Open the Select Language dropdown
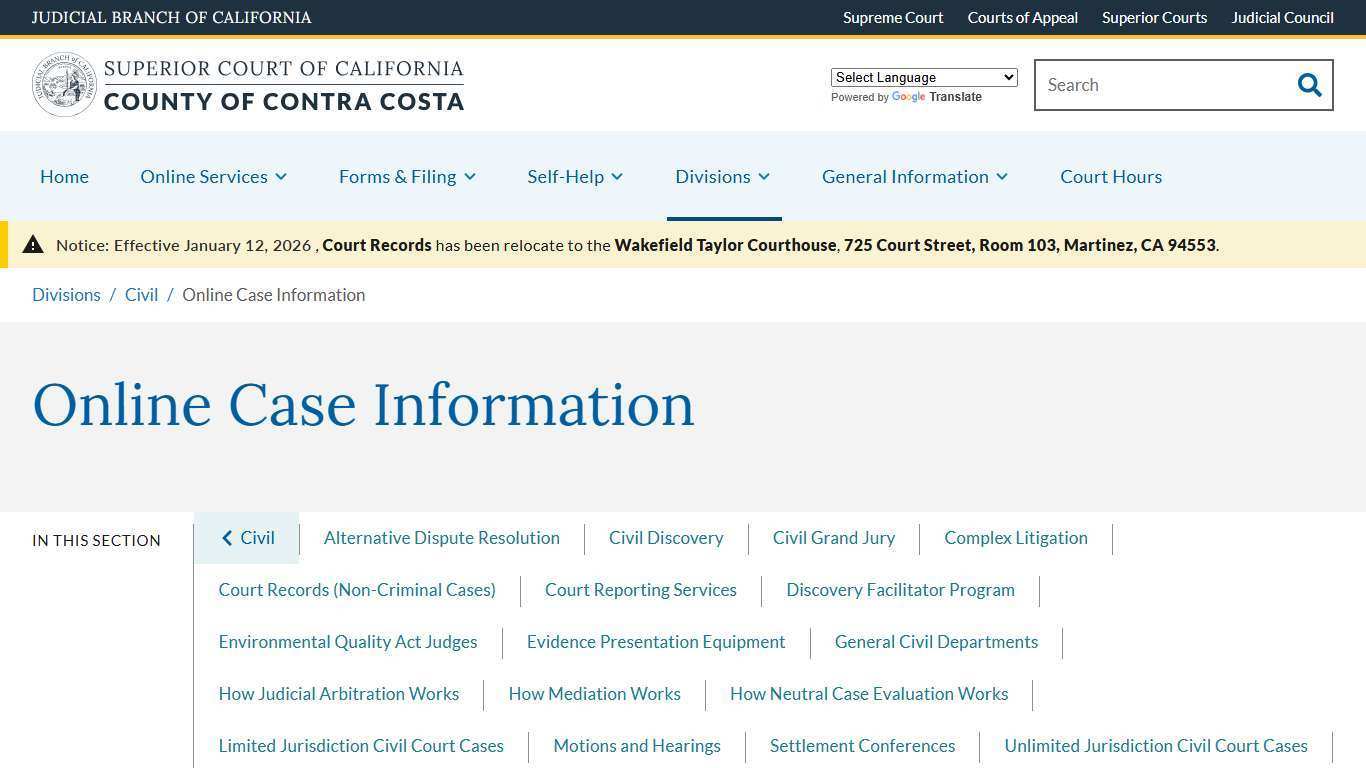 click(922, 77)
